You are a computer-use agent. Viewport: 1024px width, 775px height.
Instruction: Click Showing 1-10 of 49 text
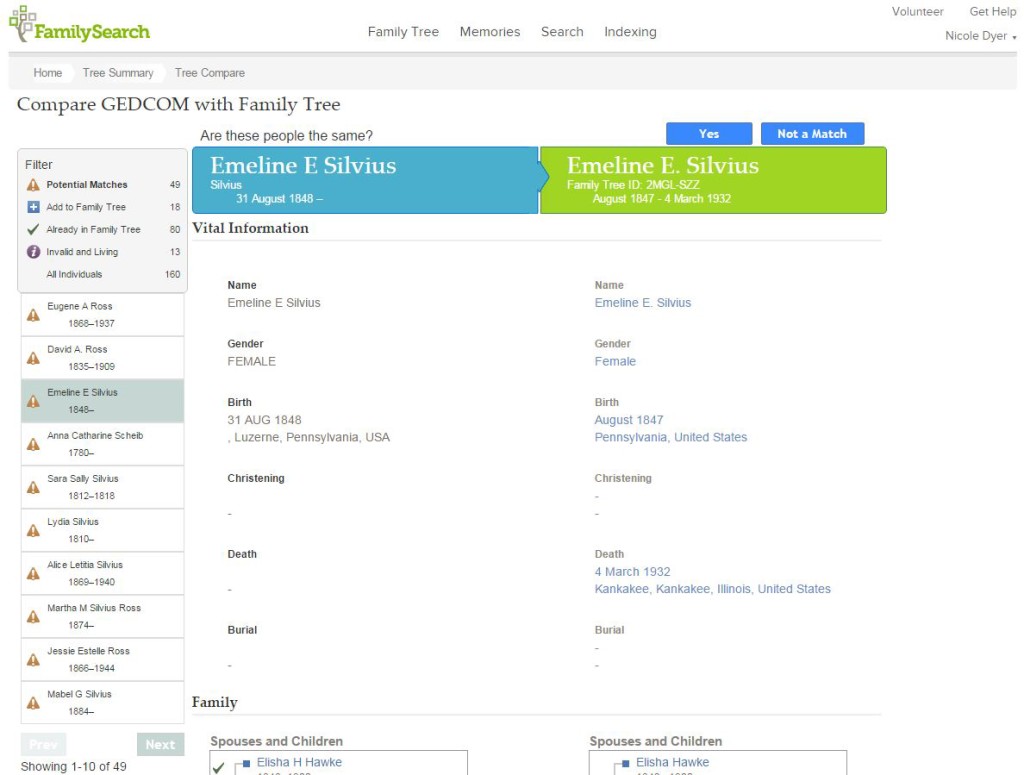(x=74, y=767)
